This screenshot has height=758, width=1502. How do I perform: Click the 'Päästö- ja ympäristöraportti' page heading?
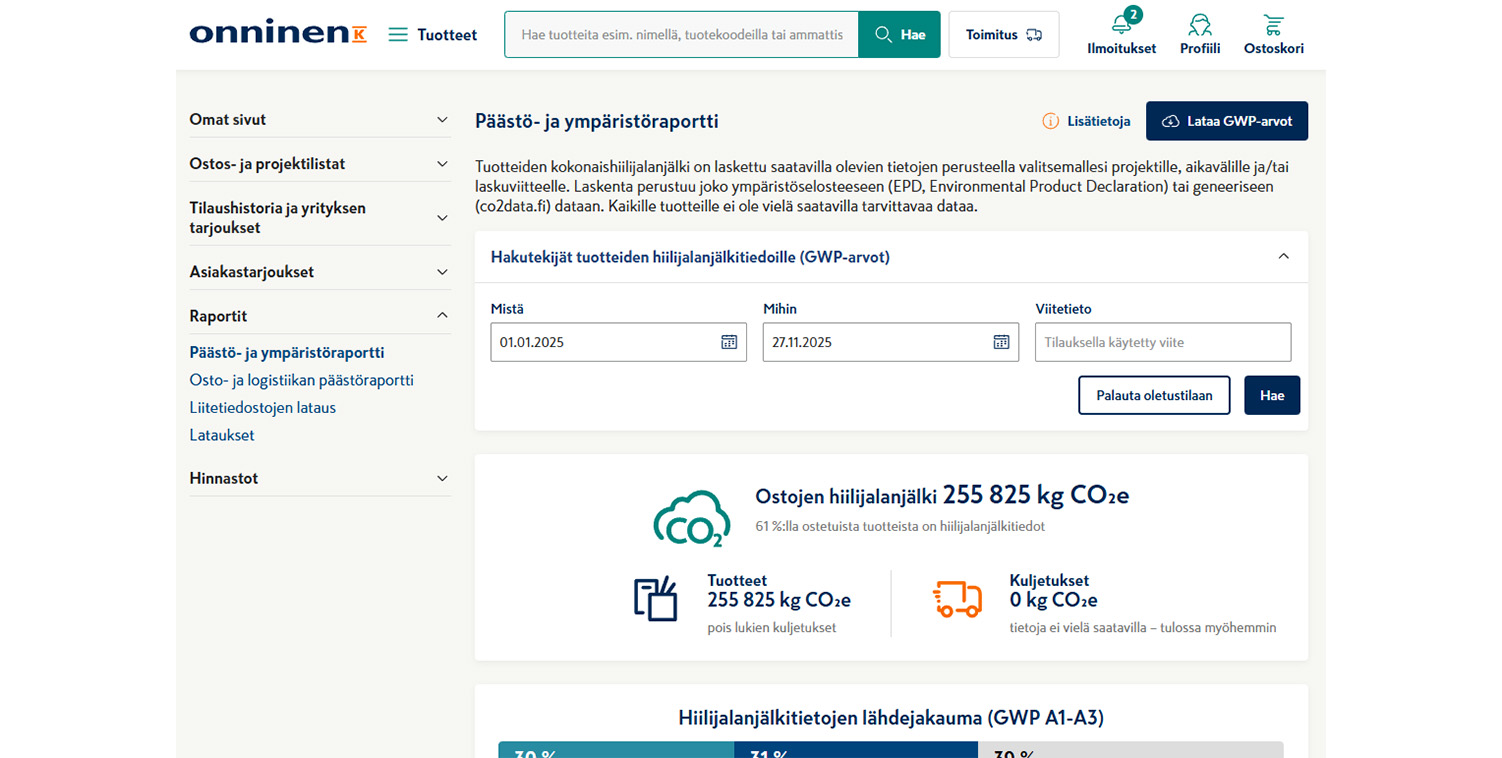[597, 122]
